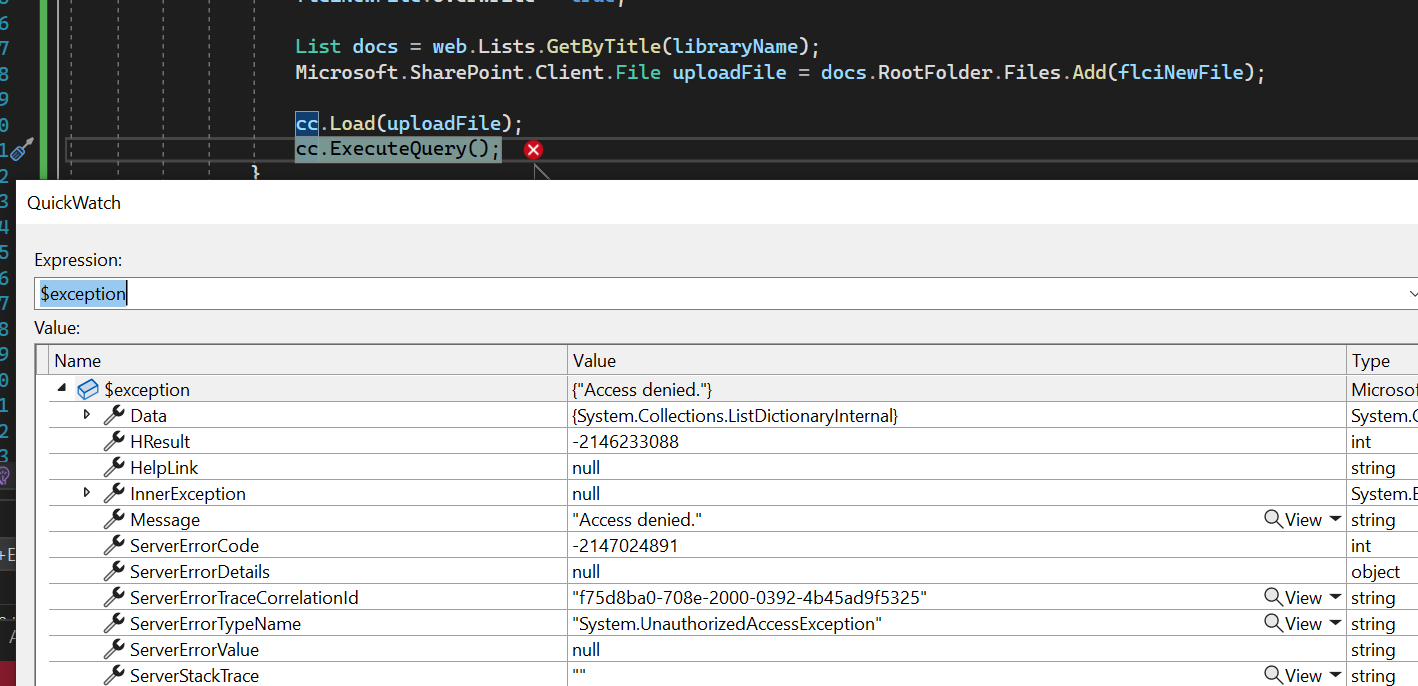Select the ServerErrorDetails type 'object'
The height and width of the screenshot is (686, 1418).
[x=1375, y=571]
